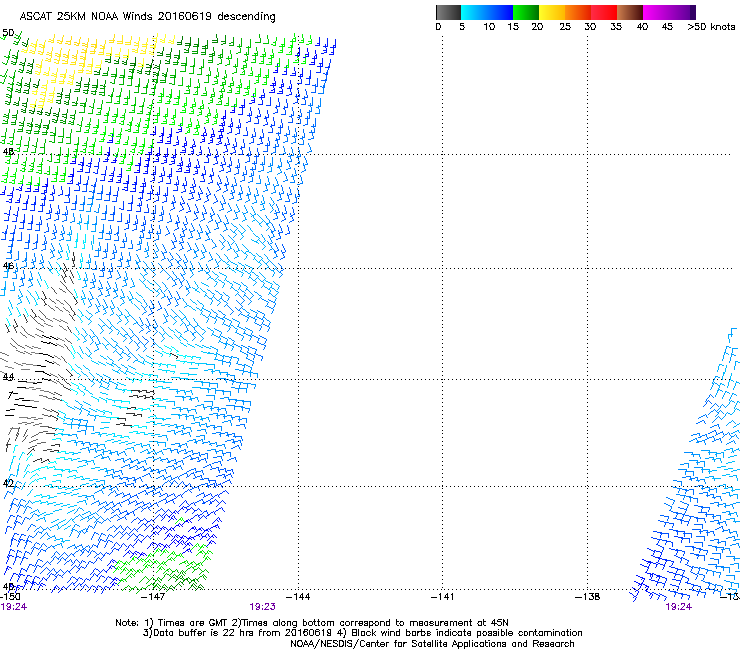
Task: Click the latitude label '48'
Action: point(8,152)
